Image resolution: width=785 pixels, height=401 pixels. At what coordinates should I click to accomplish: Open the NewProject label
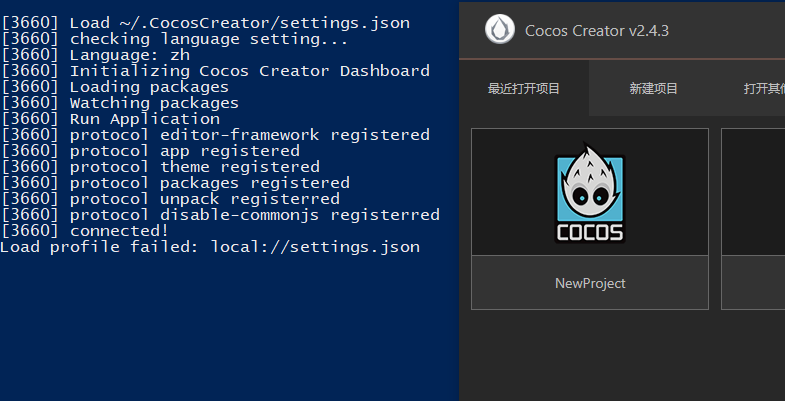pyautogui.click(x=590, y=283)
